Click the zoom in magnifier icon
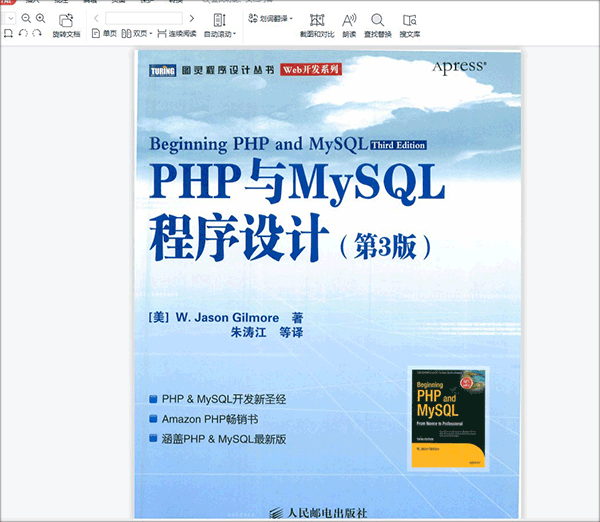Image resolution: width=600 pixels, height=522 pixels. tap(40, 18)
